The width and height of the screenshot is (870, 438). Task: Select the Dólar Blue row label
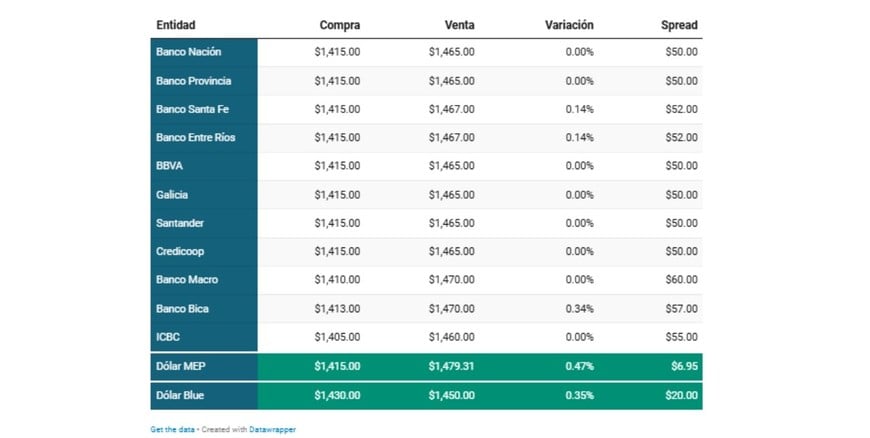[x=181, y=395]
